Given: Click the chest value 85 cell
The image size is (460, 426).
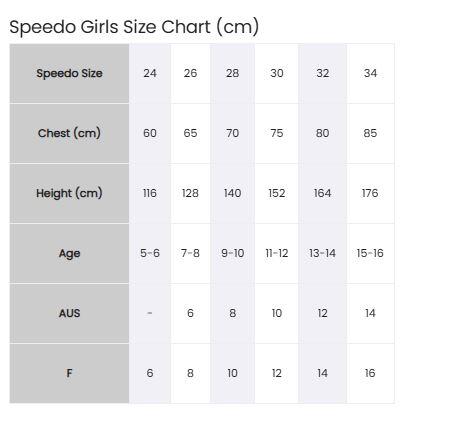Looking at the screenshot, I should pyautogui.click(x=370, y=133).
